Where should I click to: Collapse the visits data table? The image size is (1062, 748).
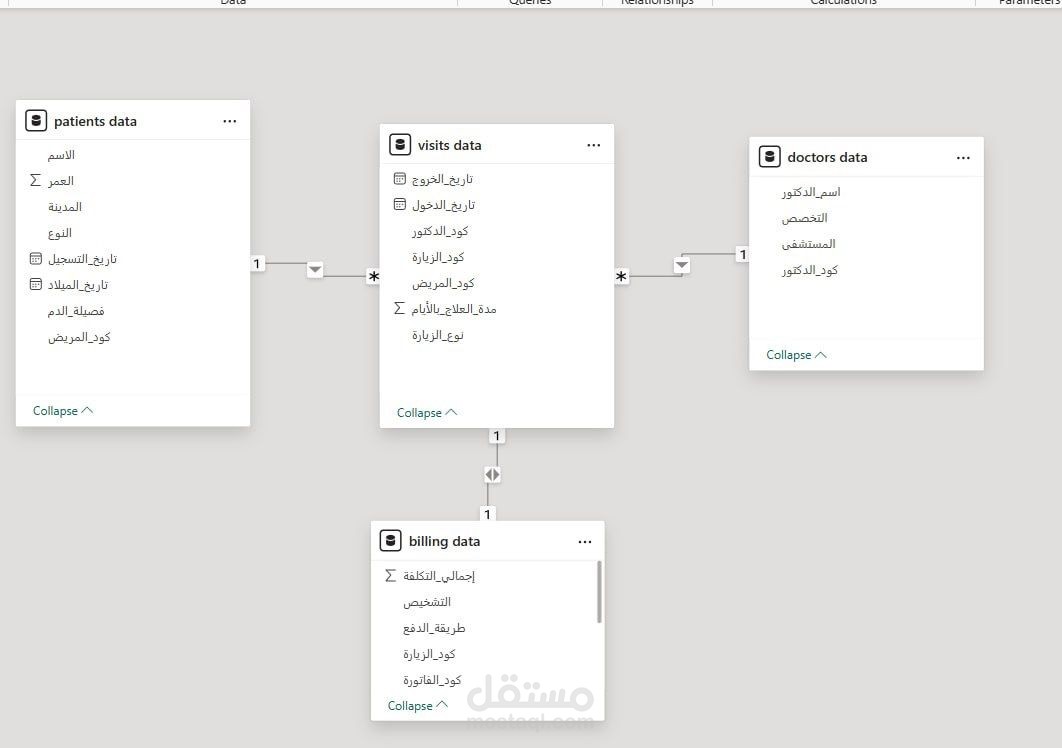[x=427, y=412]
